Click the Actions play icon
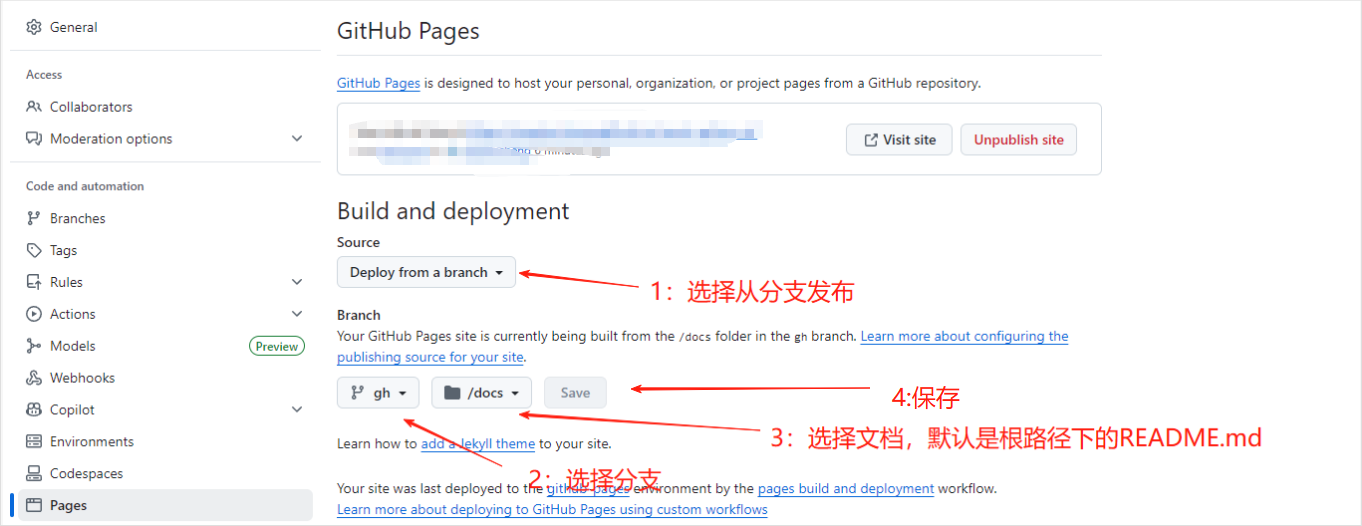The height and width of the screenshot is (526, 1362). 34,314
